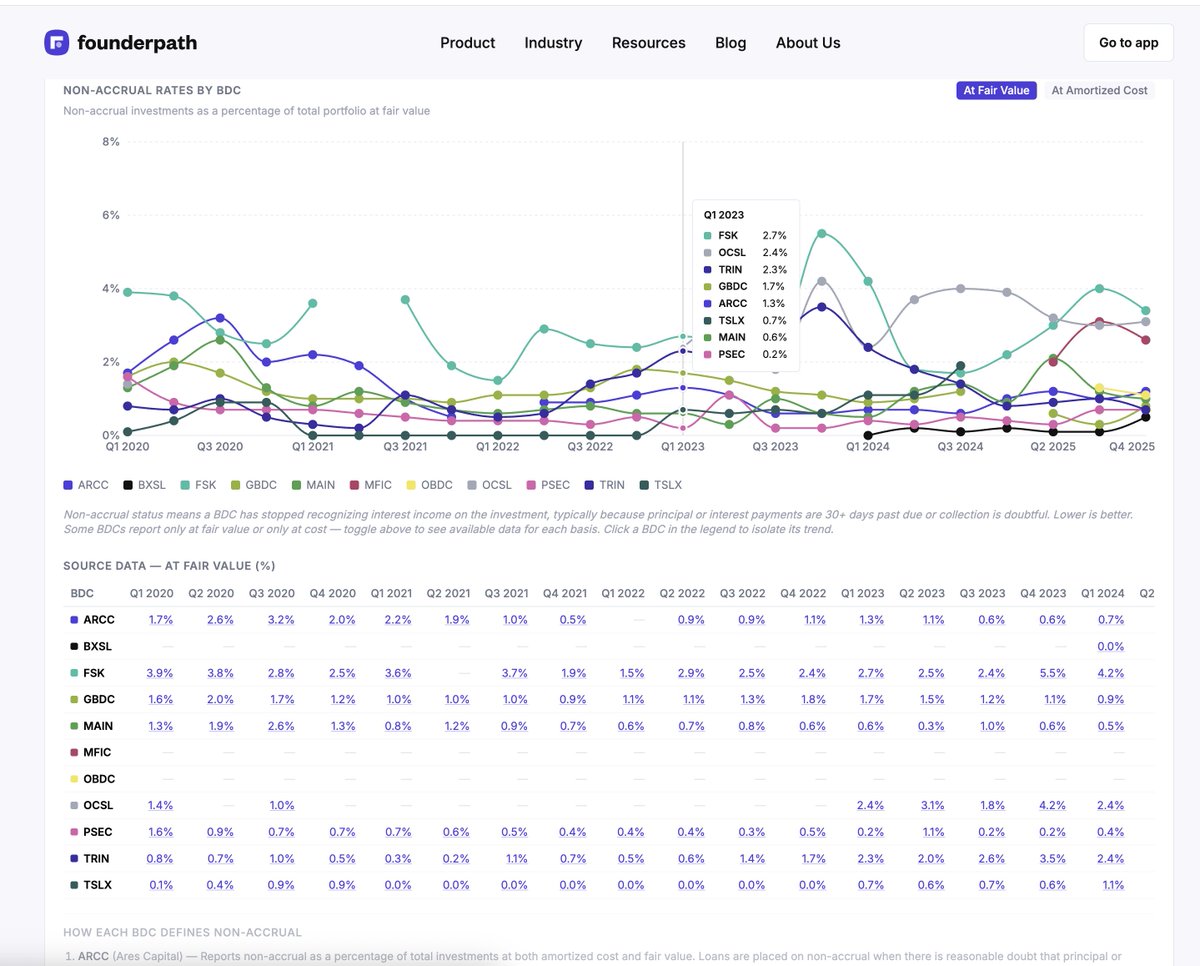Screen dimensions: 1200x966
Task: Click the PSEC 0.2% tooltip entry
Action: pyautogui.click(x=745, y=354)
